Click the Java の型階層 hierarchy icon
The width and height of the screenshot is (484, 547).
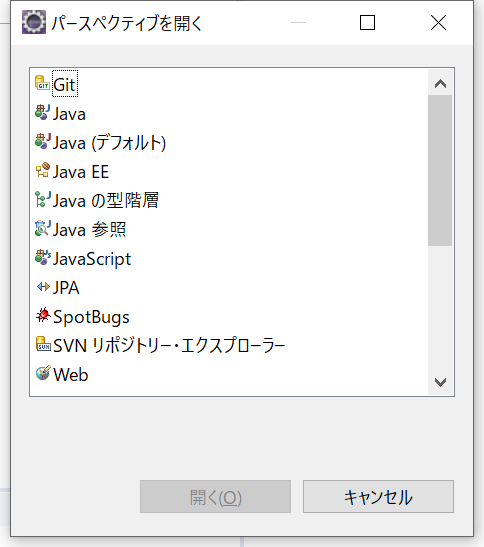[x=43, y=199]
